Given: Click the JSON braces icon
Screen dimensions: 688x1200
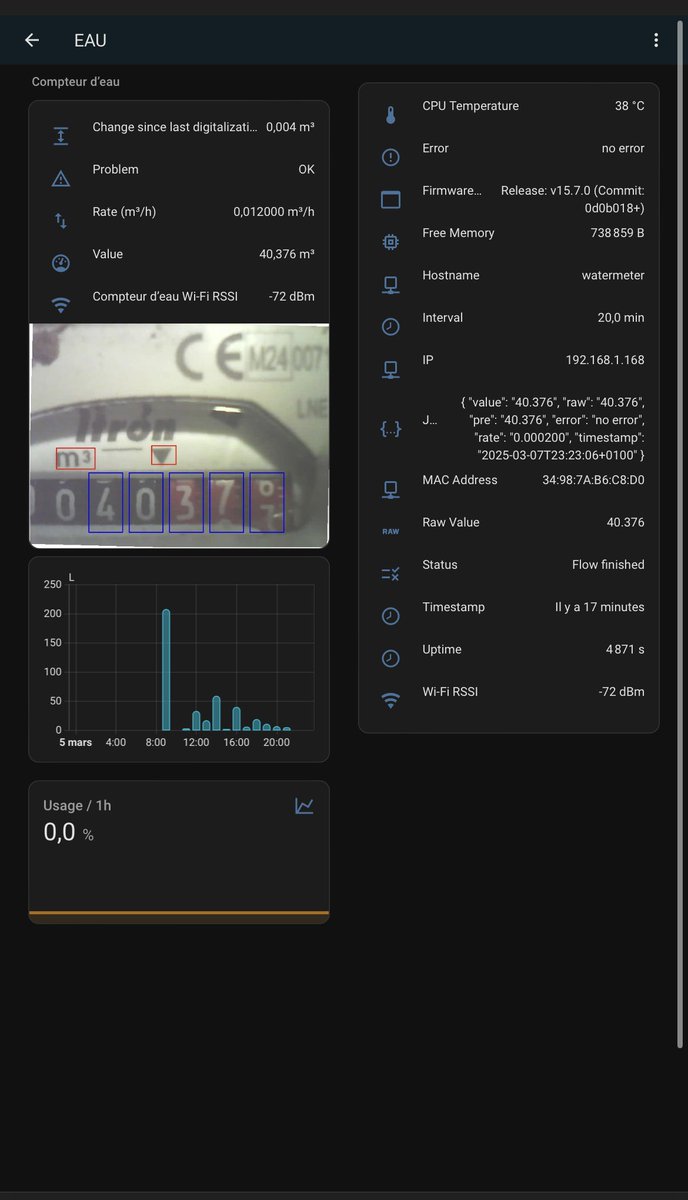Looking at the screenshot, I should [391, 429].
